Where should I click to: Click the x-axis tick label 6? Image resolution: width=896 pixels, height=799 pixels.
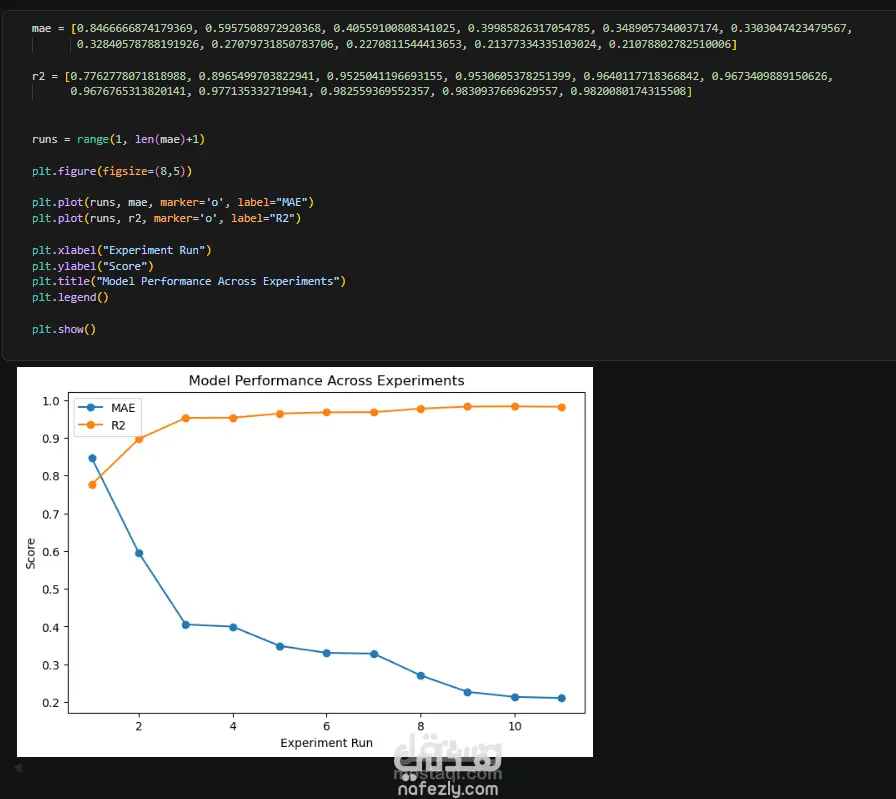[x=327, y=726]
